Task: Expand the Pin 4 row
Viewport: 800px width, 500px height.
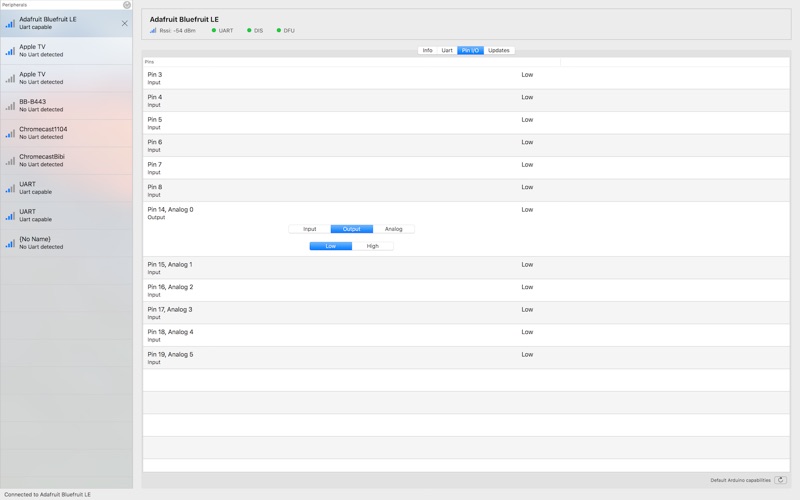Action: 466,101
